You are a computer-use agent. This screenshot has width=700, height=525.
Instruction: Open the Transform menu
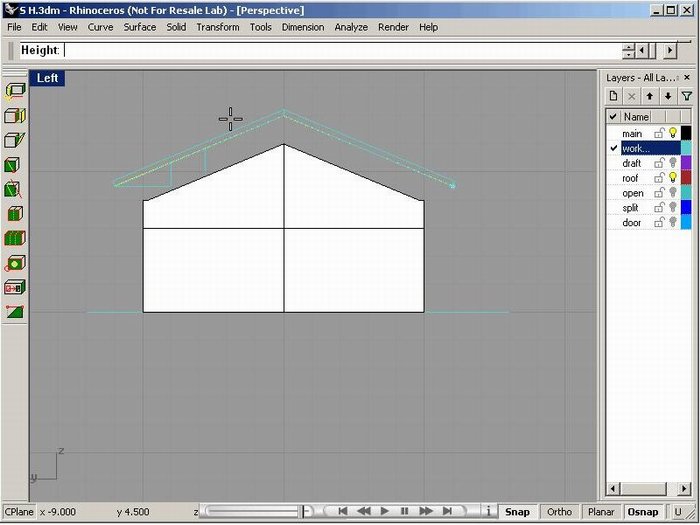[217, 27]
